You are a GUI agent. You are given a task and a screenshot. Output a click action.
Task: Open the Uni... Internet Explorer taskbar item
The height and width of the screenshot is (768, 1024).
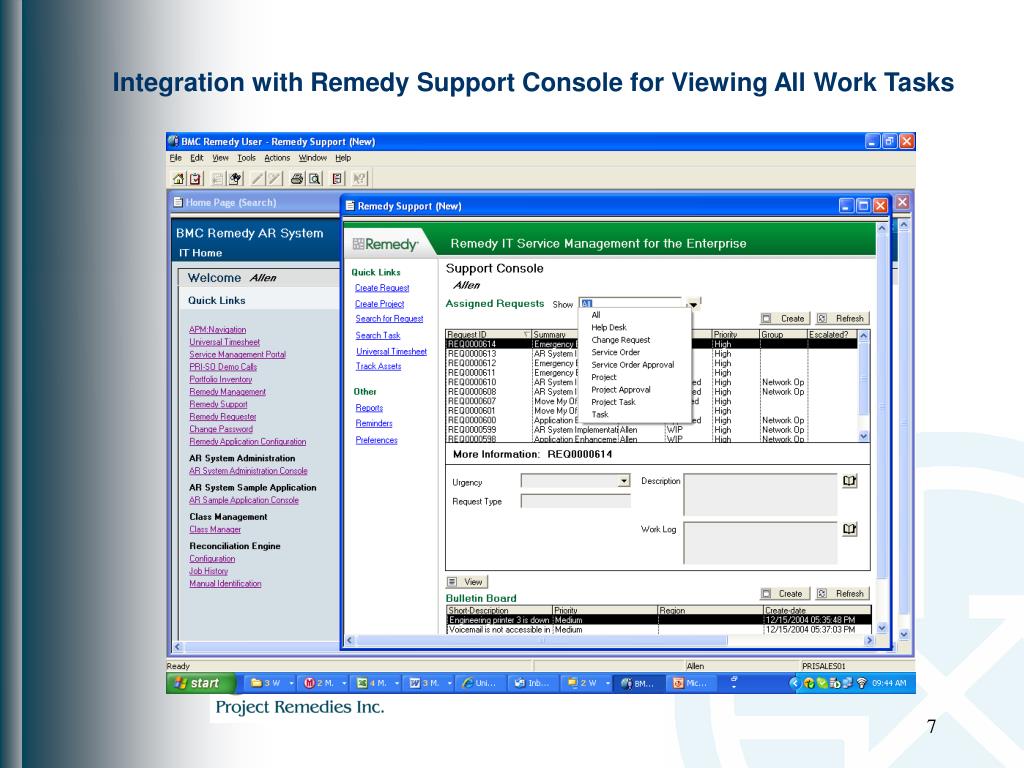point(479,683)
